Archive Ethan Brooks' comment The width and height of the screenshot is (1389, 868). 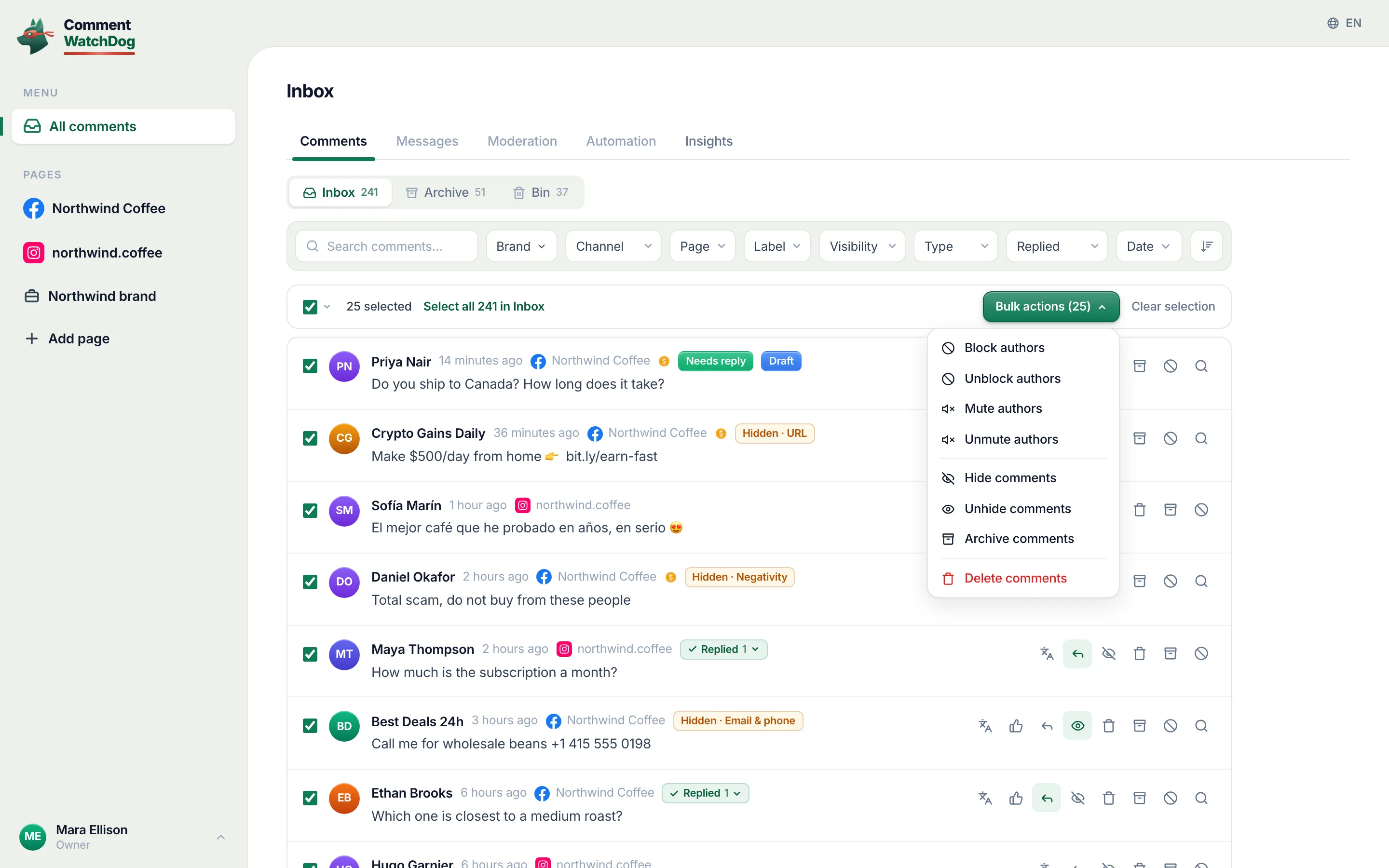[1139, 799]
